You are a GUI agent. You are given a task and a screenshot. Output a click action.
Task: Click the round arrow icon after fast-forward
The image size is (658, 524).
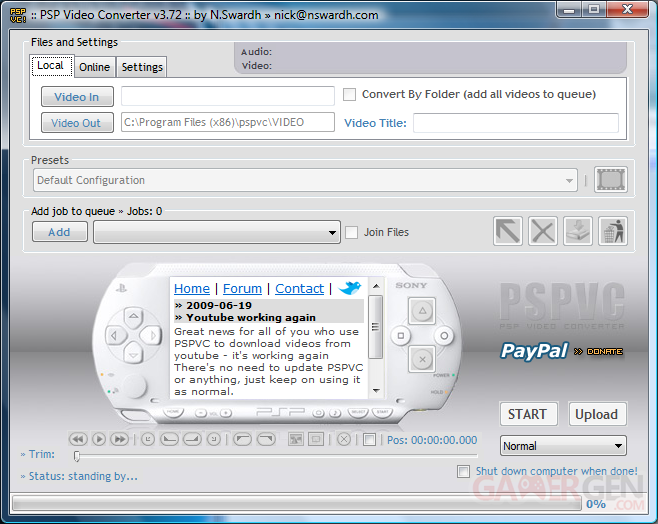coord(148,439)
